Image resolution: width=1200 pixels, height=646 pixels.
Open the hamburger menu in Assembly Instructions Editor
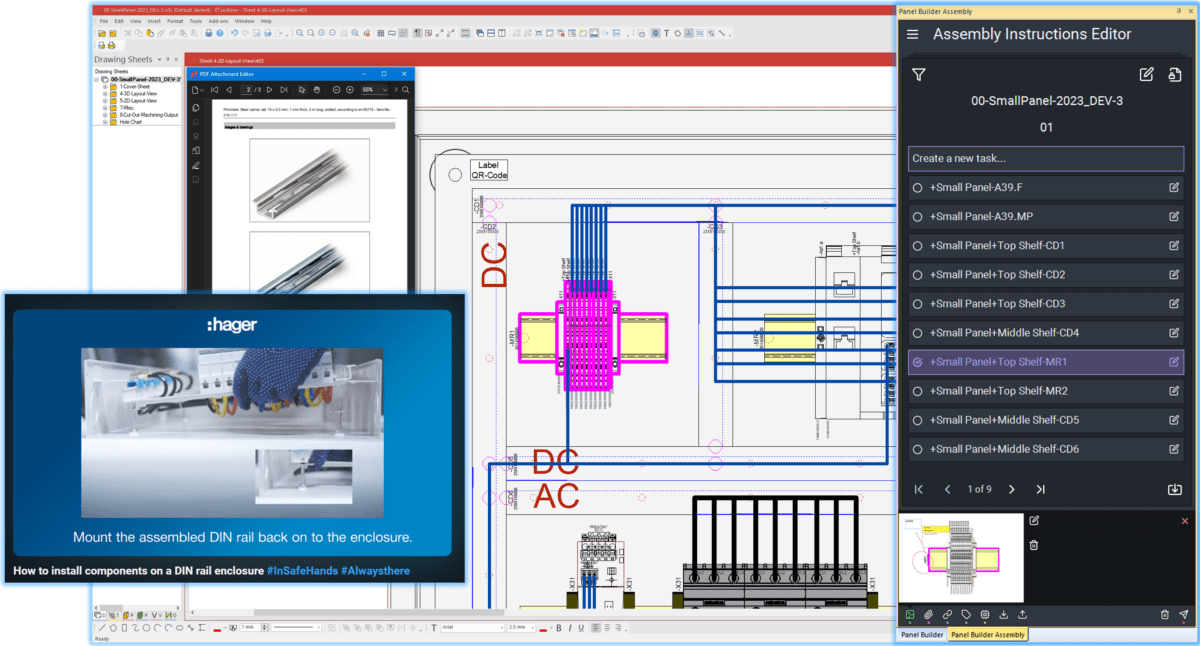coord(913,33)
